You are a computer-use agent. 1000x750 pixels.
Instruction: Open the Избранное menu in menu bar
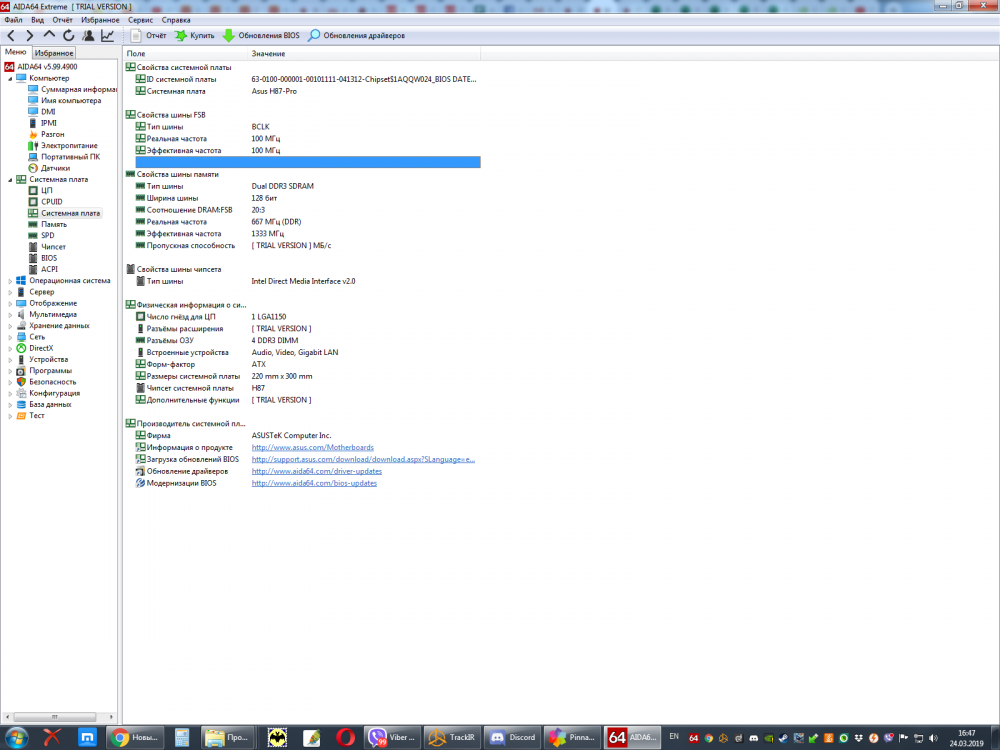pyautogui.click(x=100, y=20)
